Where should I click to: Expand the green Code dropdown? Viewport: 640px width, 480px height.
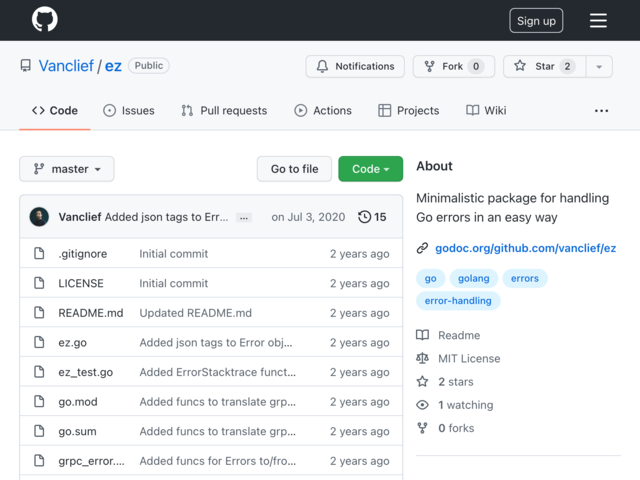point(370,169)
